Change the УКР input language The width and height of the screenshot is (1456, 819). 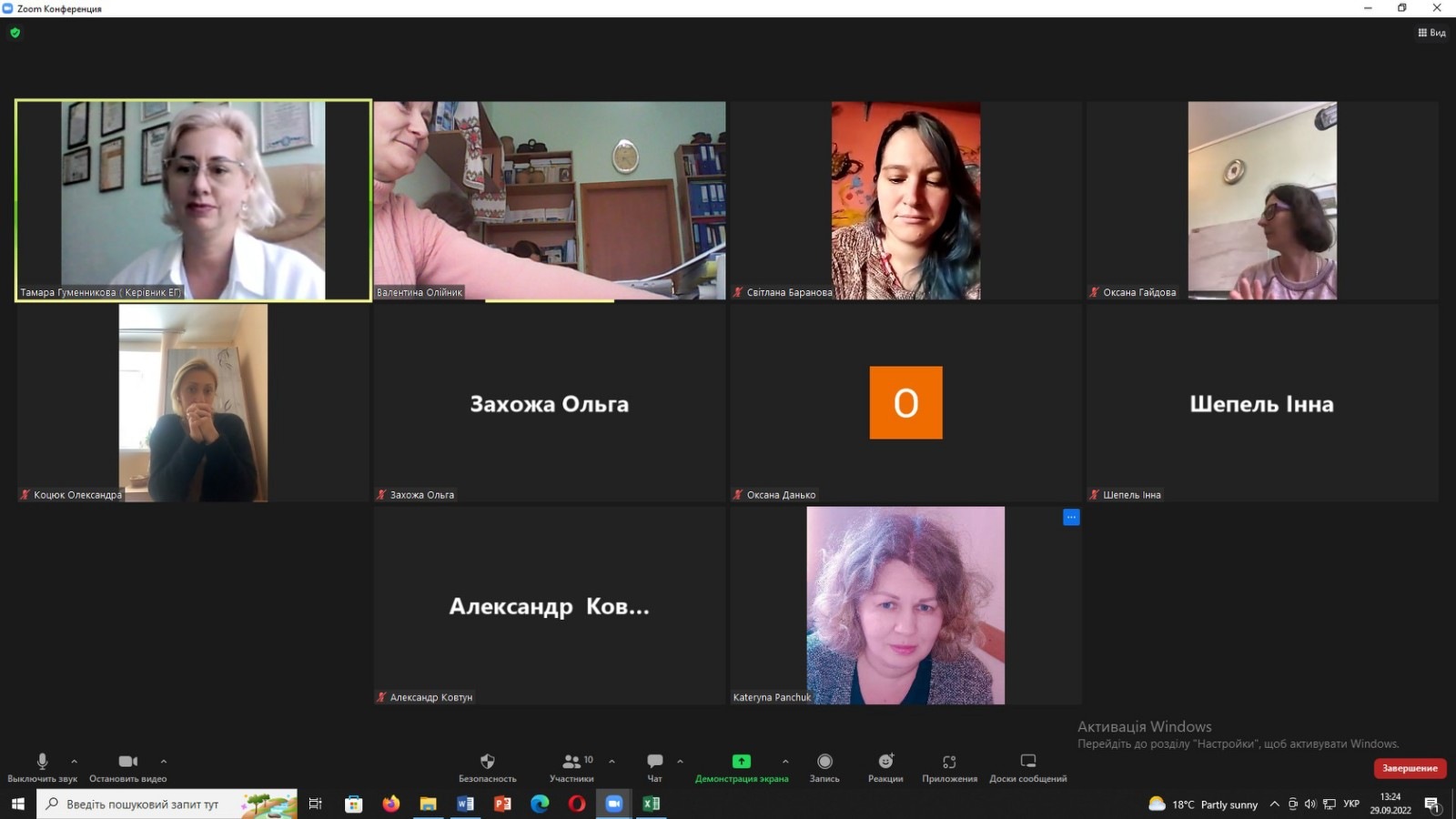[x=1351, y=804]
